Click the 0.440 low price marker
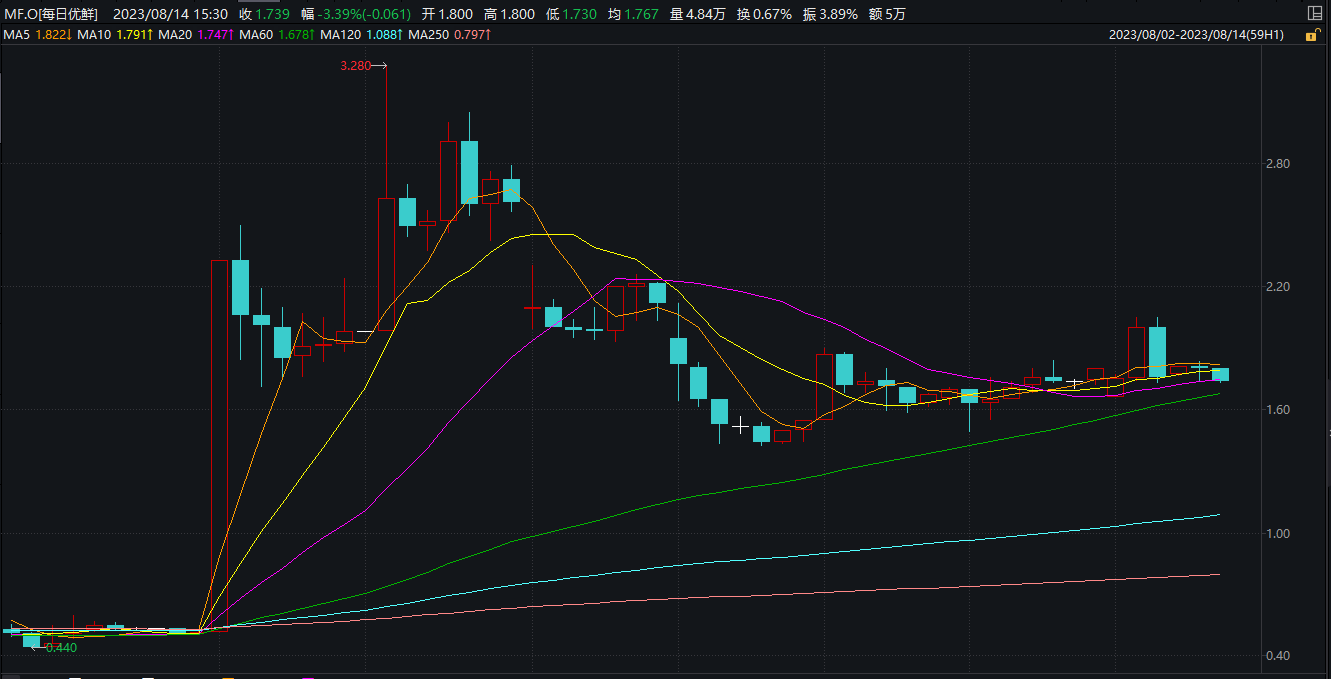The width and height of the screenshot is (1331, 679). pos(62,648)
